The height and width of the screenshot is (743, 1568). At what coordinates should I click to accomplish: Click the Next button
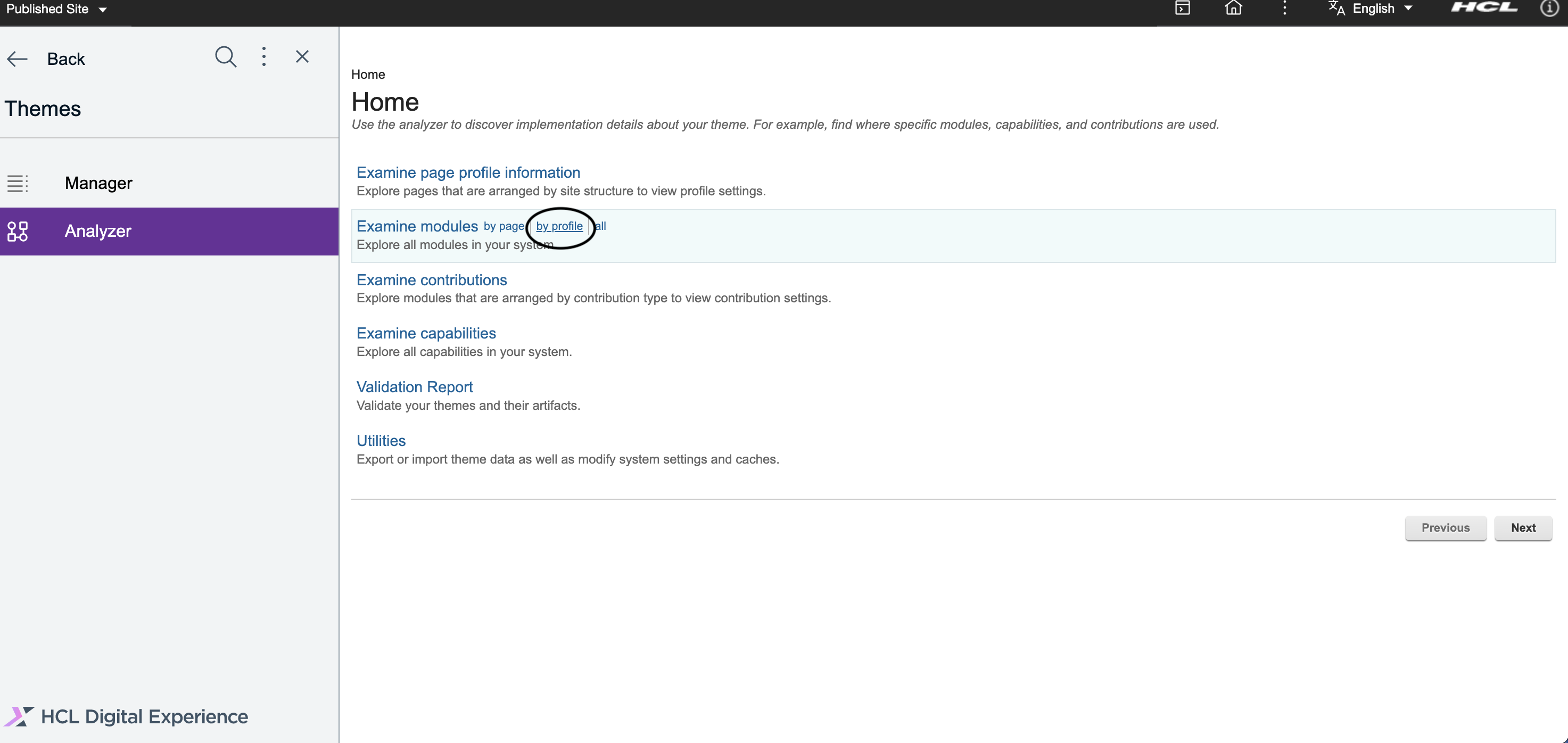pyautogui.click(x=1524, y=527)
